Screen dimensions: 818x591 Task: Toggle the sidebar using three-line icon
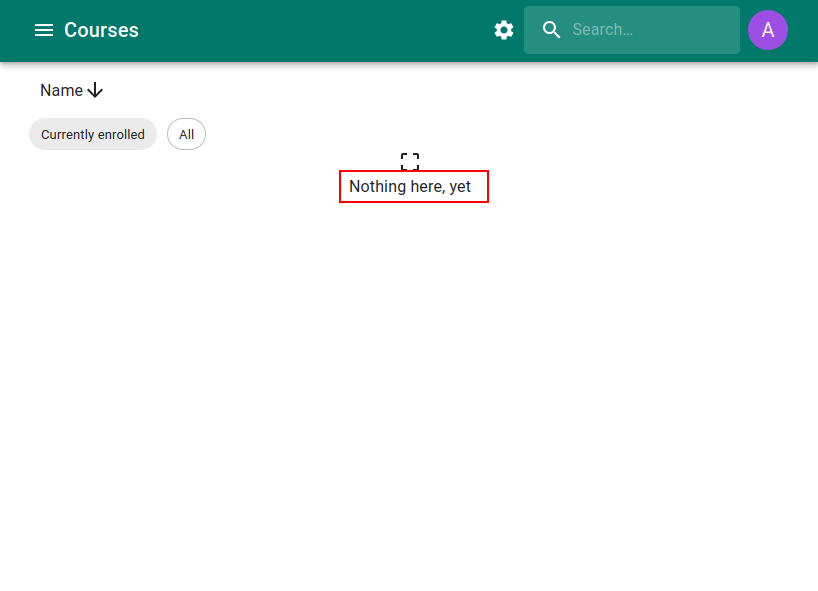(44, 30)
